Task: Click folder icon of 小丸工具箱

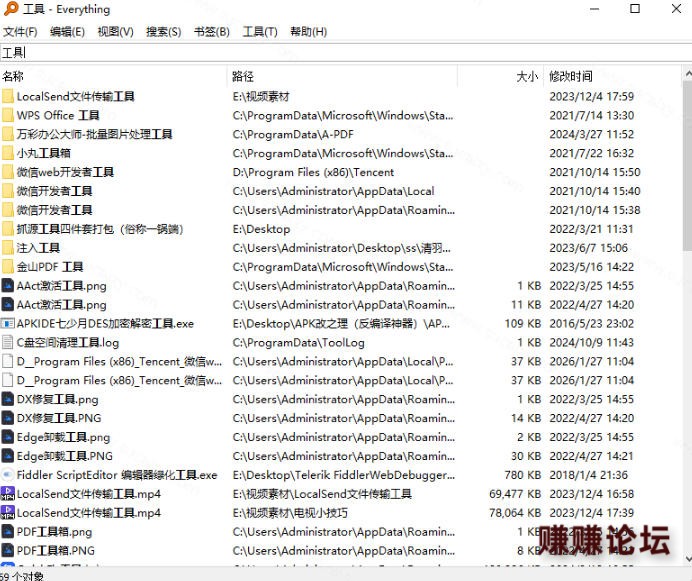Action: point(8,153)
